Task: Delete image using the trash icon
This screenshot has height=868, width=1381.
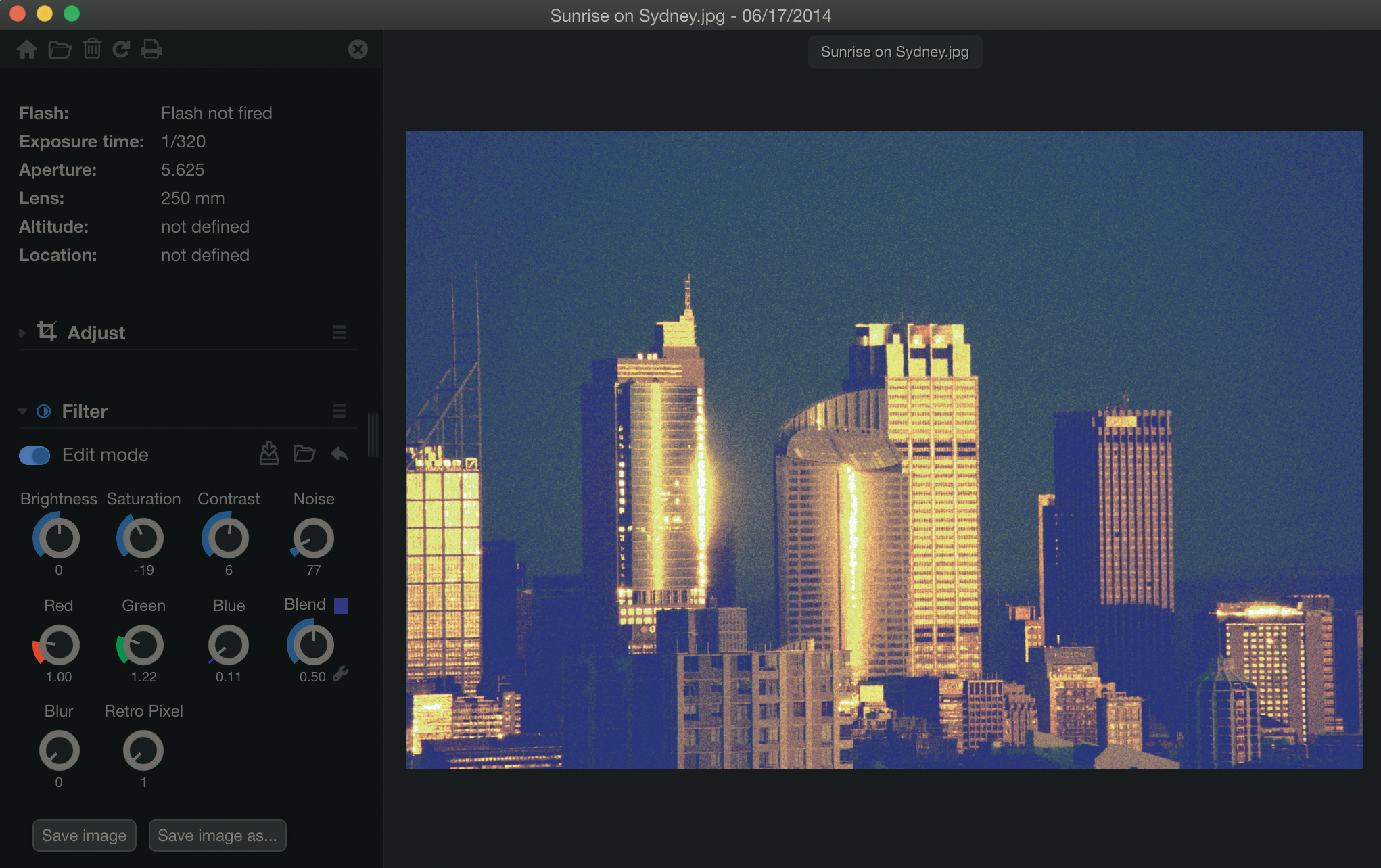Action: coord(92,49)
